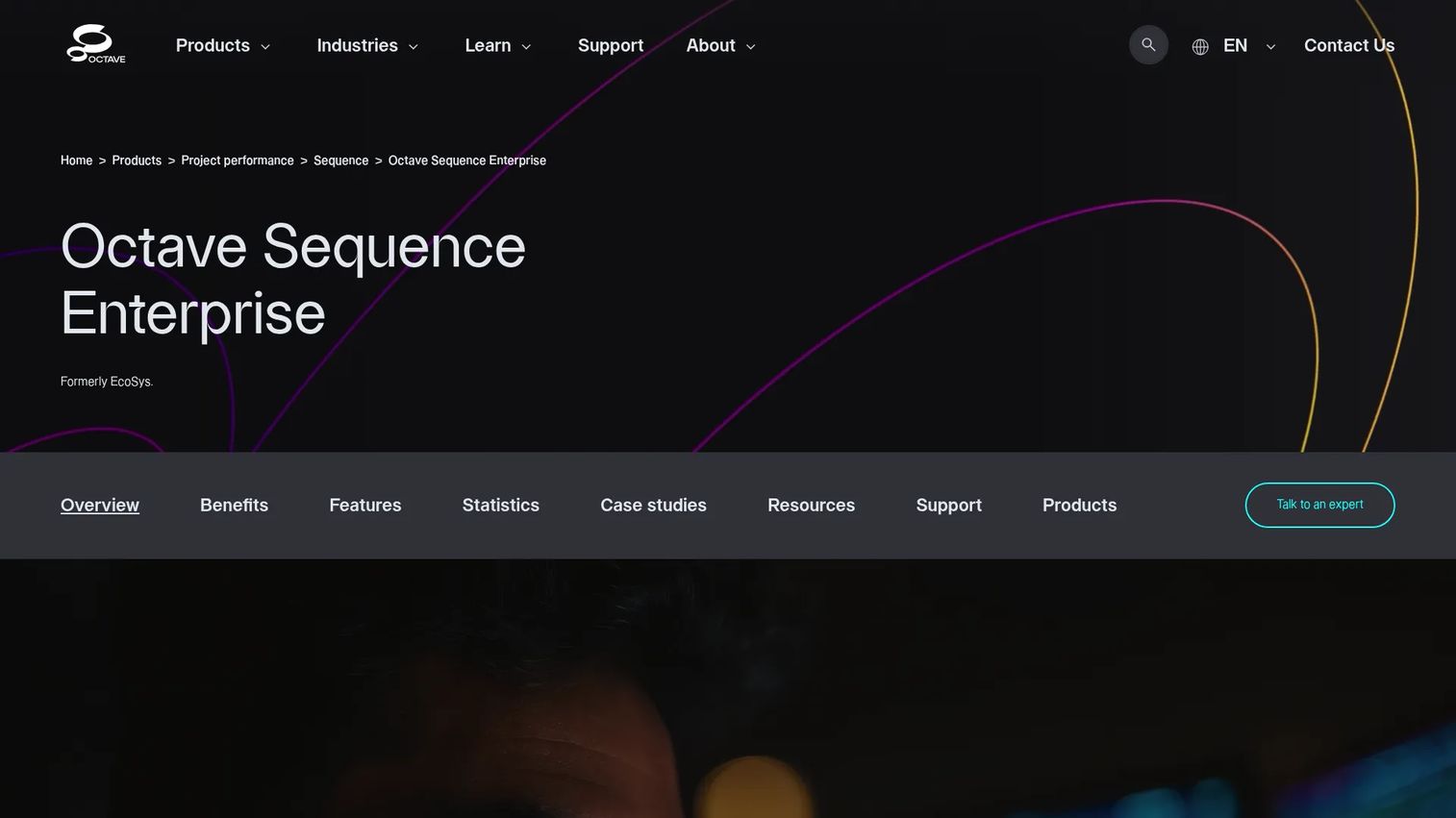Select Support in the section tab bar
The image size is (1456, 818).
point(949,506)
